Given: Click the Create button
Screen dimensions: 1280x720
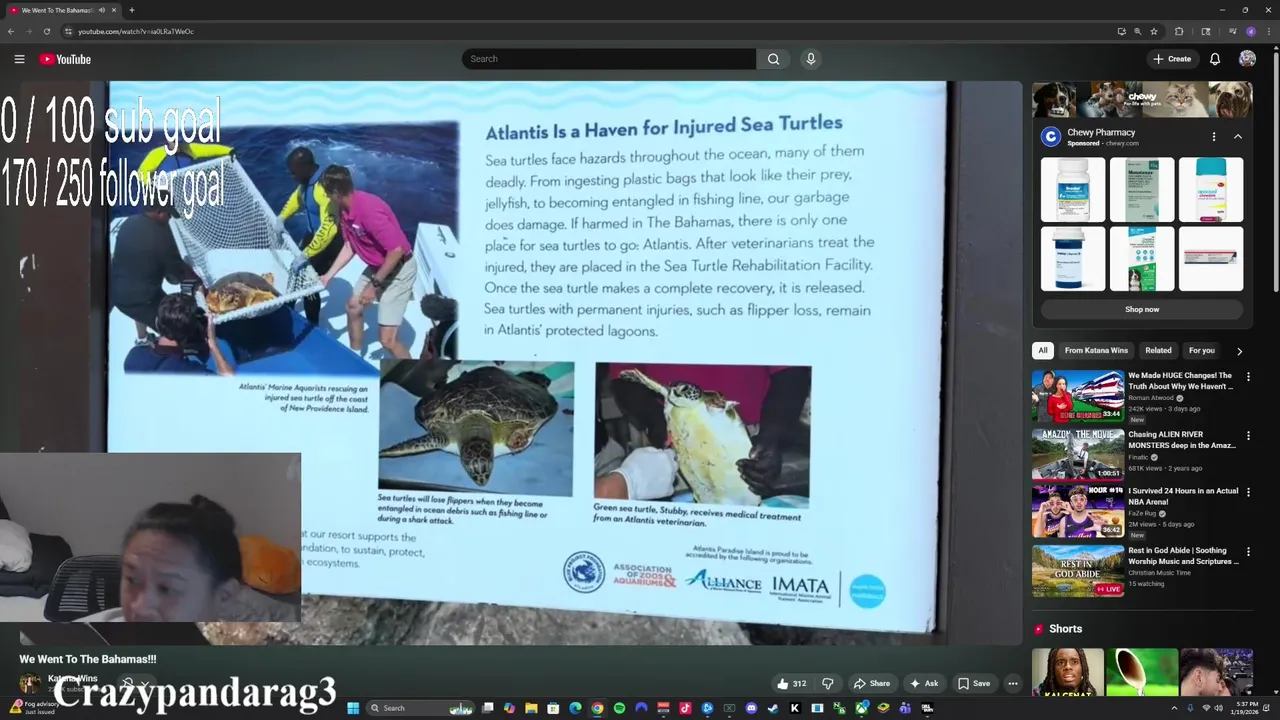Looking at the screenshot, I should (x=1172, y=59).
